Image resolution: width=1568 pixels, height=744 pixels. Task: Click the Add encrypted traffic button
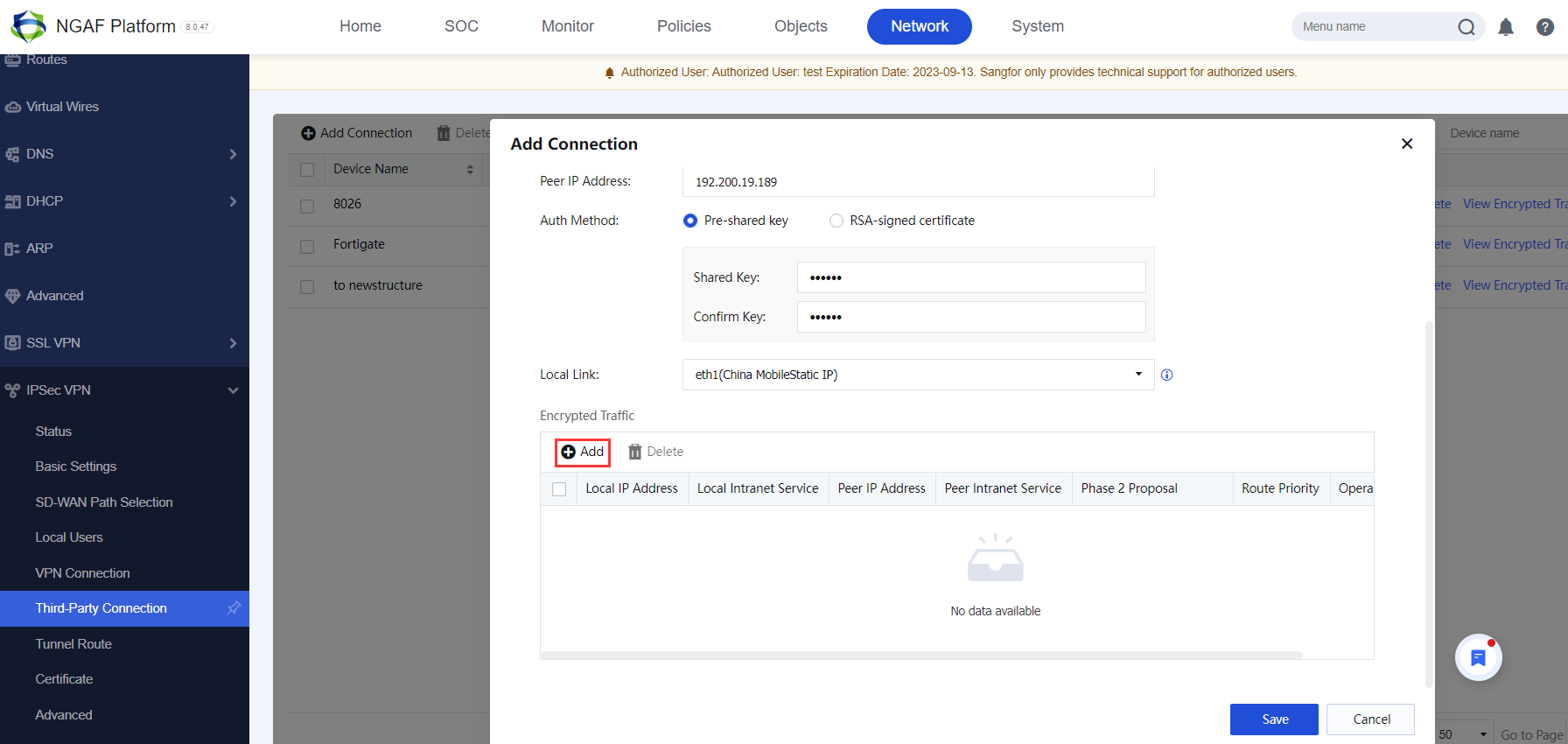pos(583,452)
